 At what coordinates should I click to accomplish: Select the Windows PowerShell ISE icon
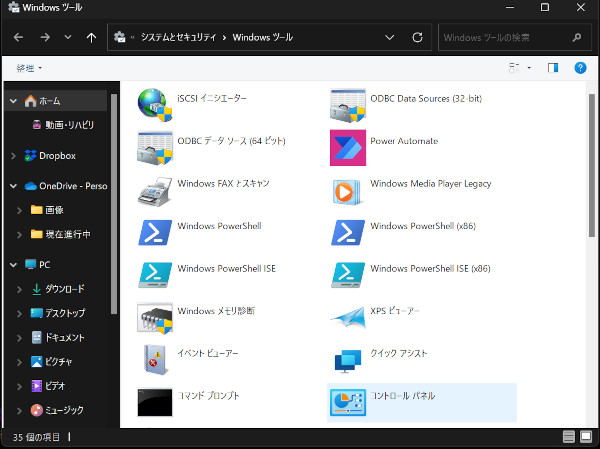coord(155,275)
